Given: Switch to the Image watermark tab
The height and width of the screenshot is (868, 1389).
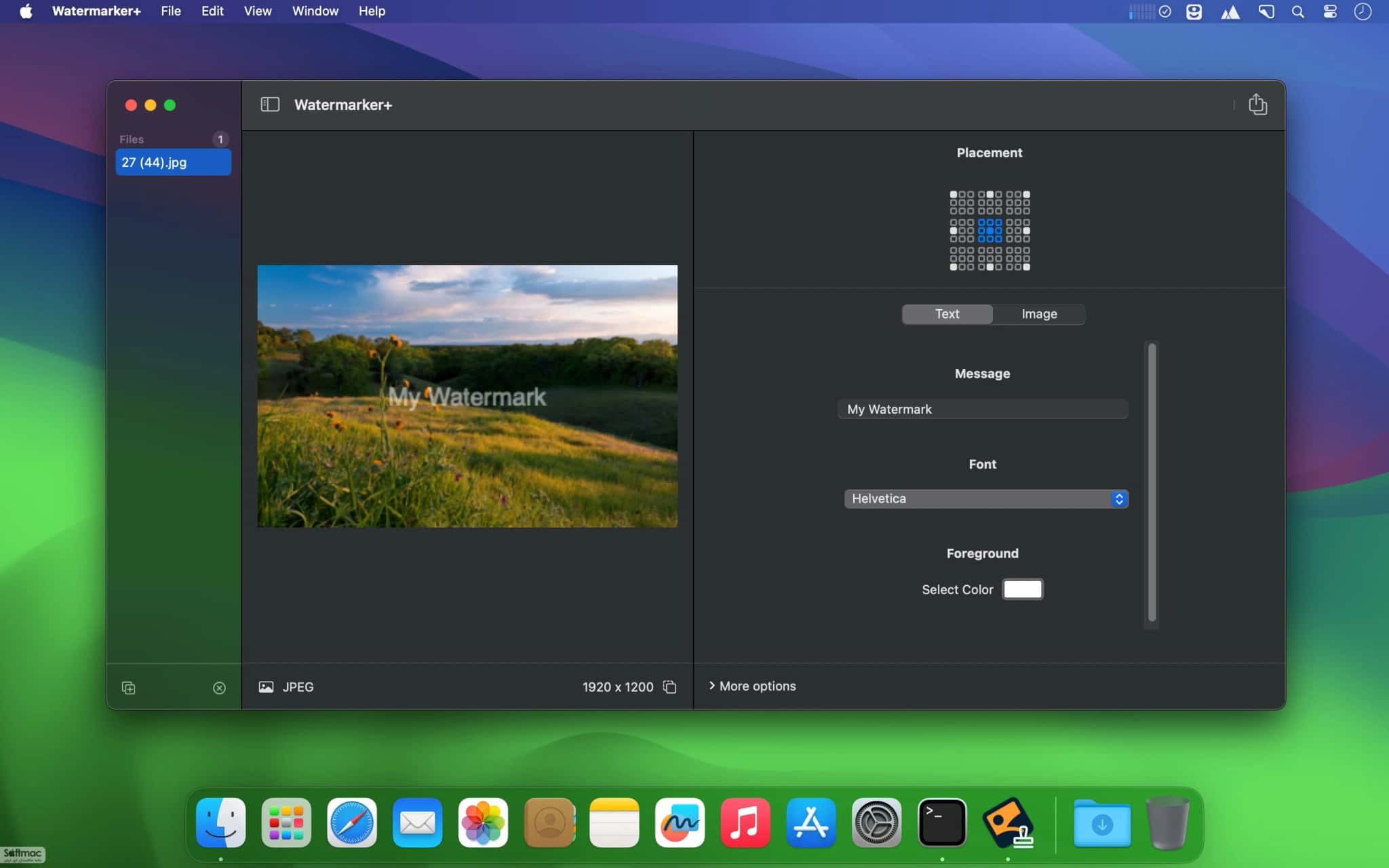Looking at the screenshot, I should point(1039,314).
